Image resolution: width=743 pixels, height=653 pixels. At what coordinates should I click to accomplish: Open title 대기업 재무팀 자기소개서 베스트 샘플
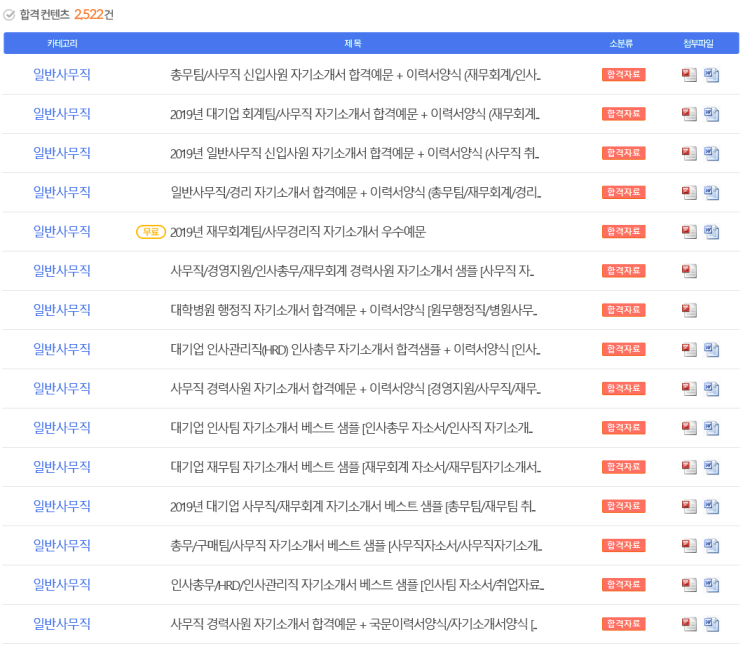355,467
